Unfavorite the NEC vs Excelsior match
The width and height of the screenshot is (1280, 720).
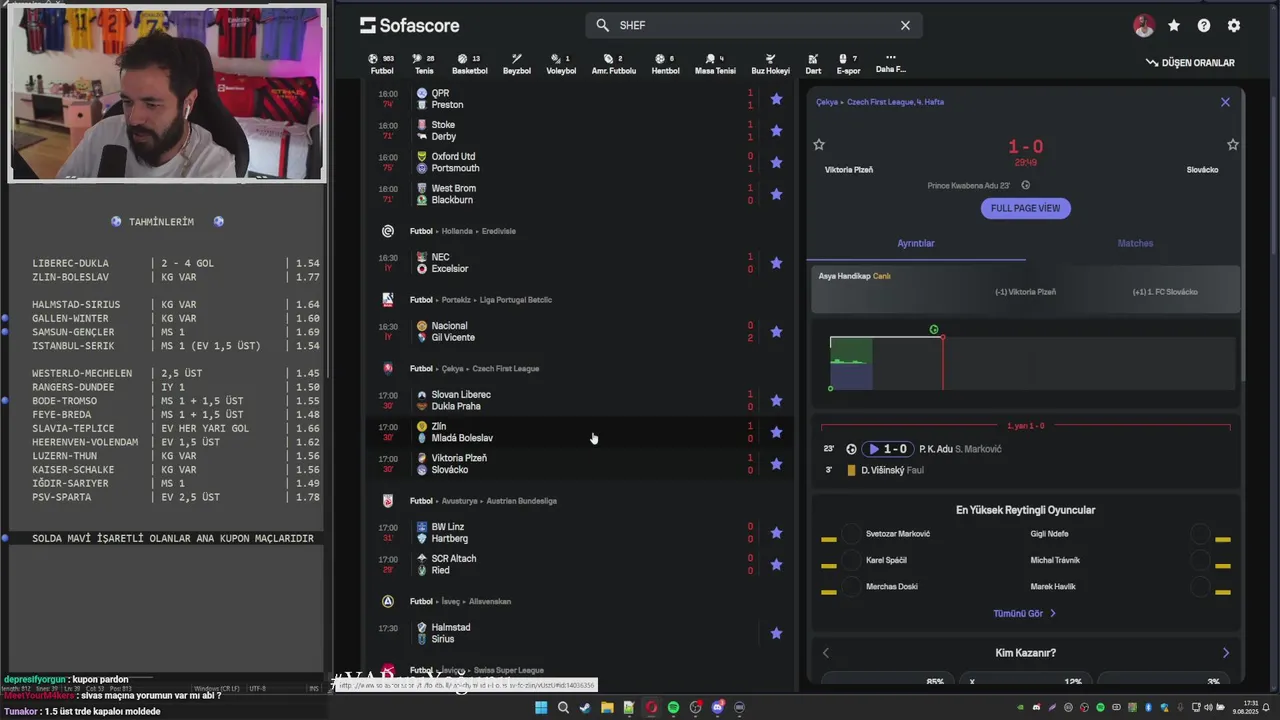coord(776,263)
